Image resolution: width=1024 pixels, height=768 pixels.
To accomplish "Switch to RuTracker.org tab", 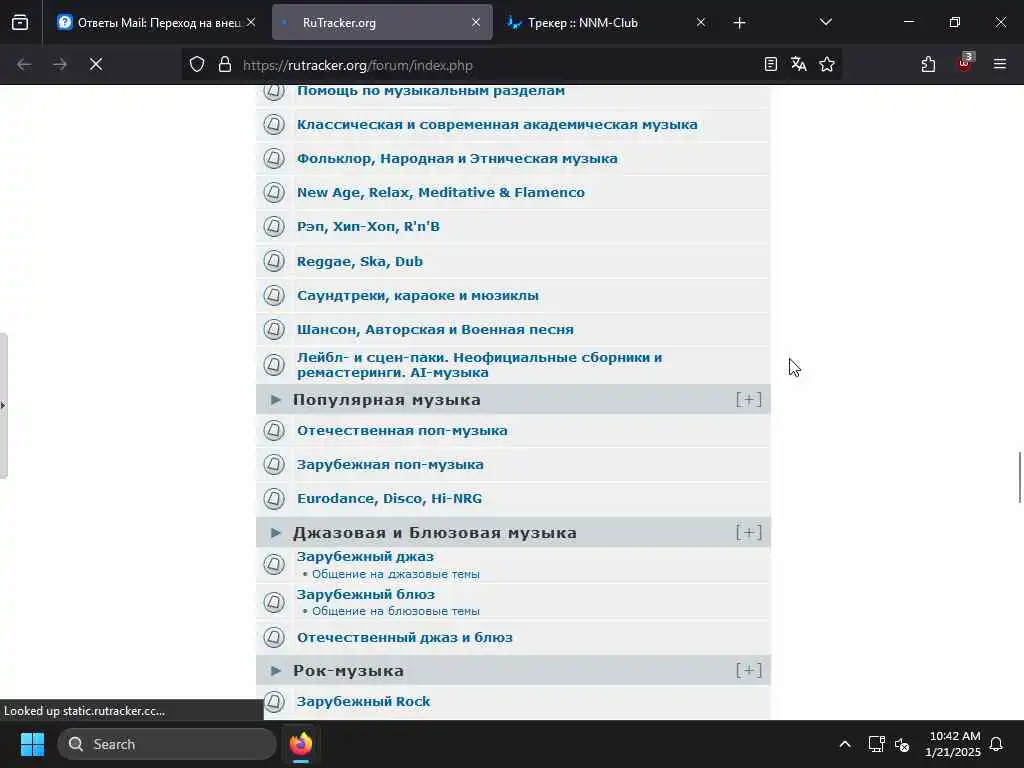I will (x=382, y=23).
